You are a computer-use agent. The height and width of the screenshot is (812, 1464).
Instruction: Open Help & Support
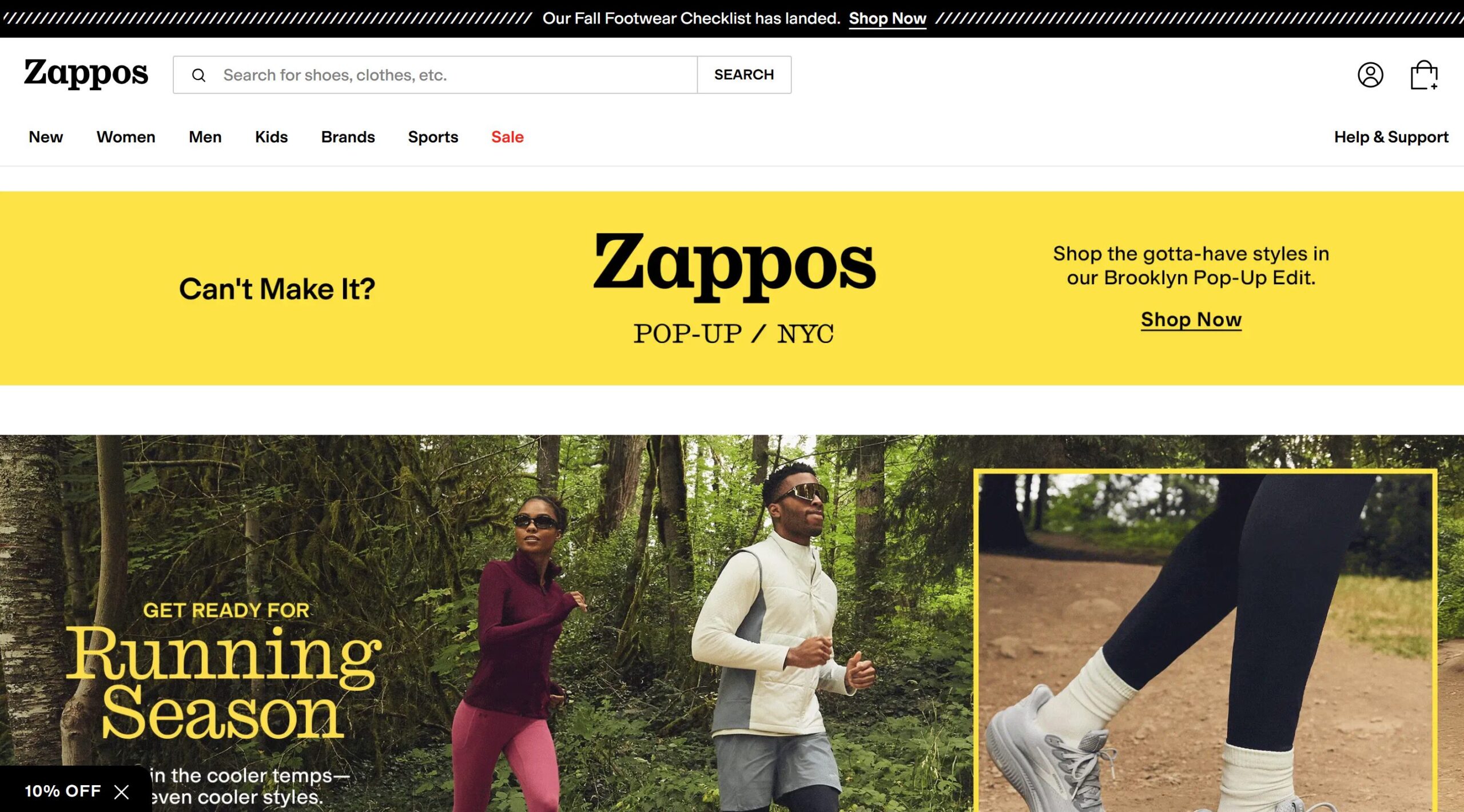pos(1391,137)
